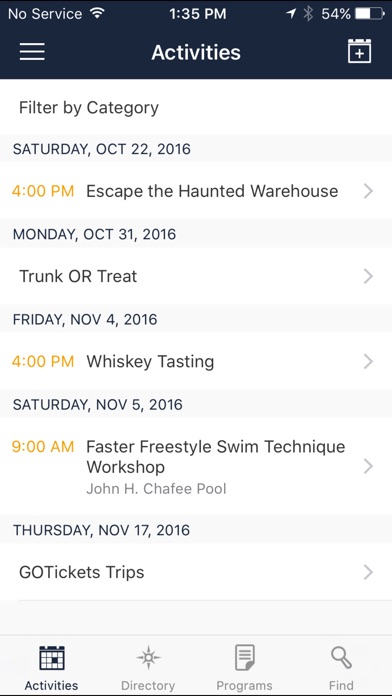Expand the Trunk OR Treat chevron
This screenshot has width=392, height=696.
pos(368,277)
